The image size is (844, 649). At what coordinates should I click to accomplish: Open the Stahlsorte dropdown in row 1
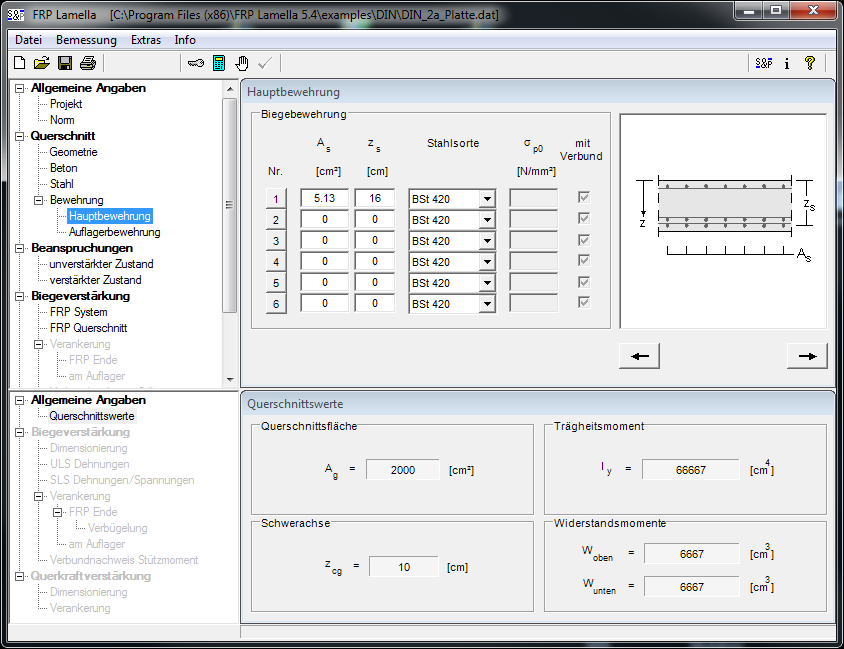click(486, 199)
